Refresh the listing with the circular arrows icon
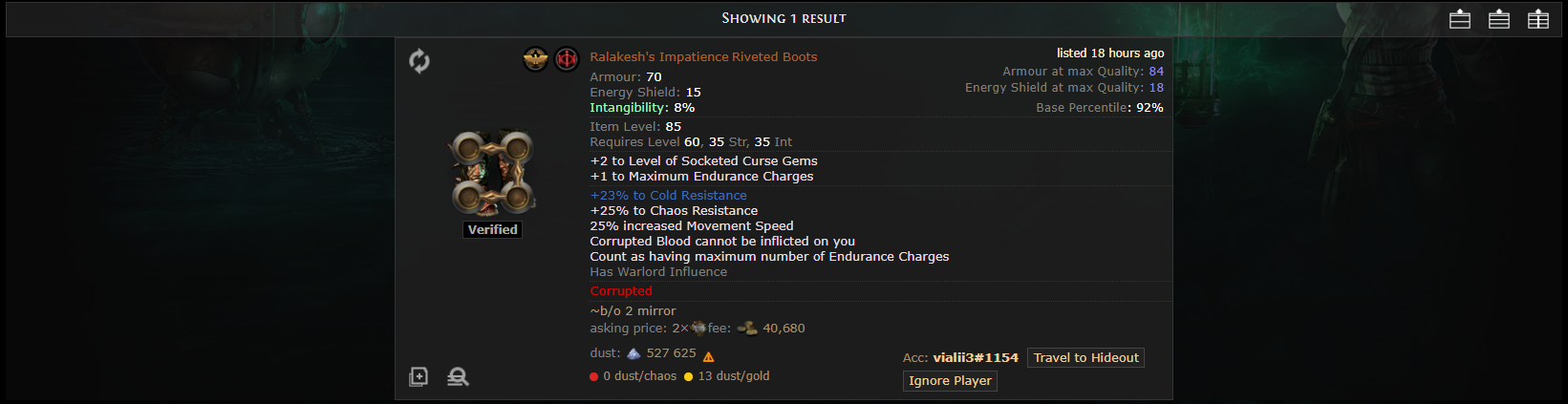The width and height of the screenshot is (1568, 404). tap(419, 61)
